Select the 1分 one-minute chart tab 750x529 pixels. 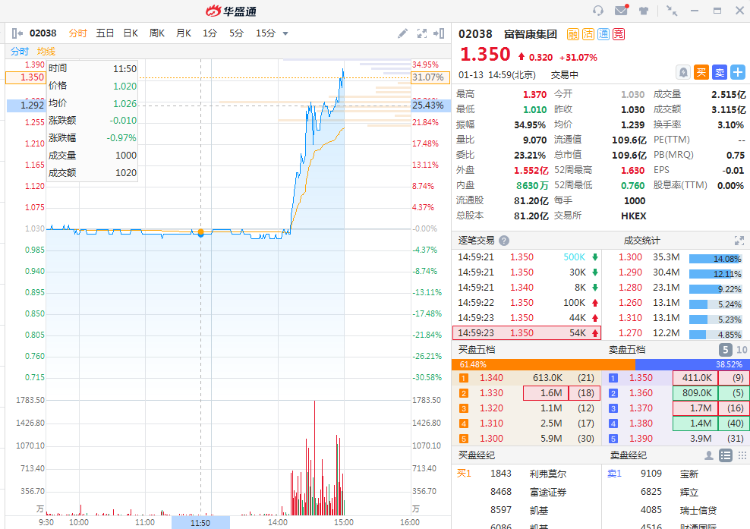point(210,33)
